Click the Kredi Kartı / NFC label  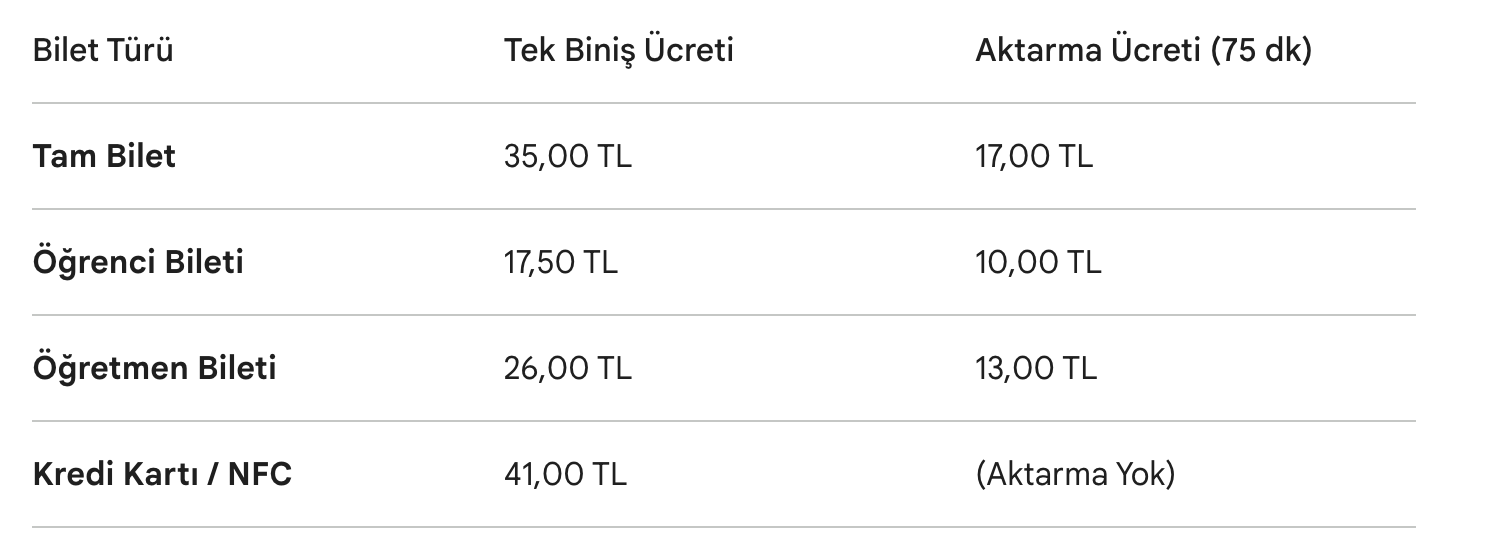[162, 474]
